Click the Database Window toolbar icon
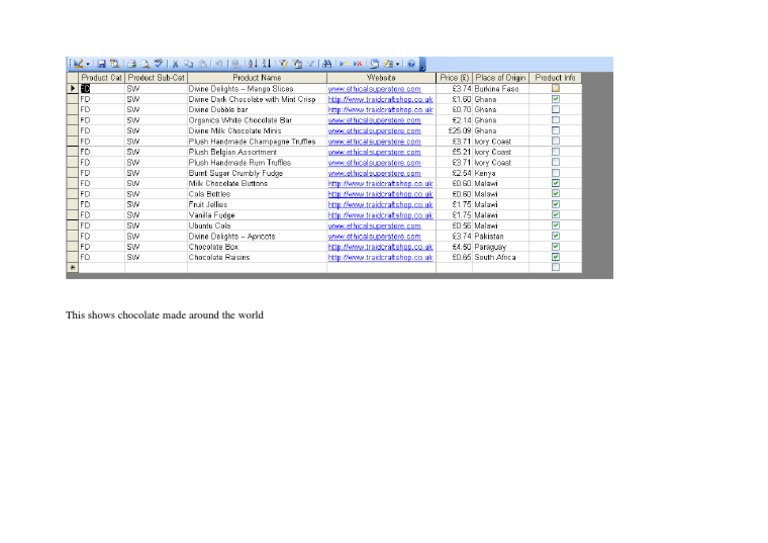This screenshot has width=768, height=543. point(375,64)
